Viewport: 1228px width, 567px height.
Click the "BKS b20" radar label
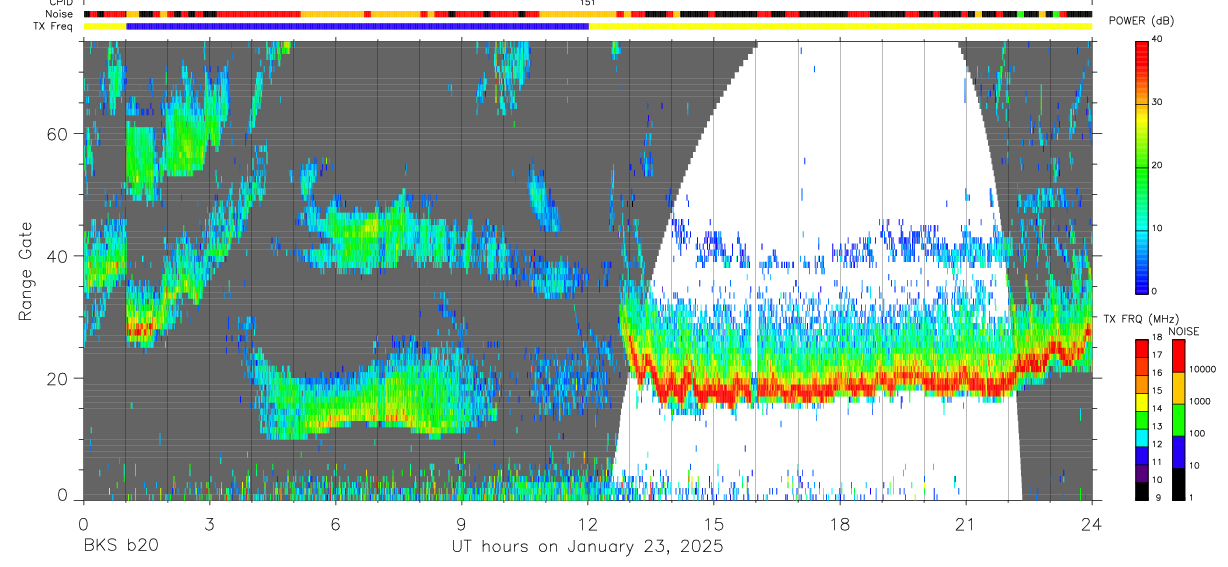tap(120, 546)
